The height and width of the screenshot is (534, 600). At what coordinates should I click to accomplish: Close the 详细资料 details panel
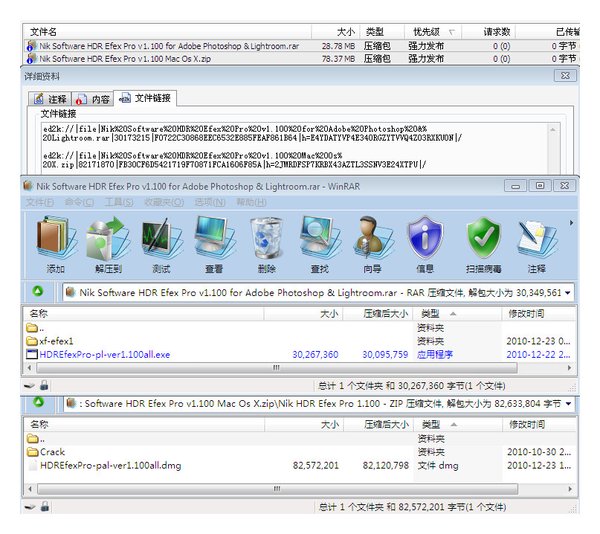[565, 76]
